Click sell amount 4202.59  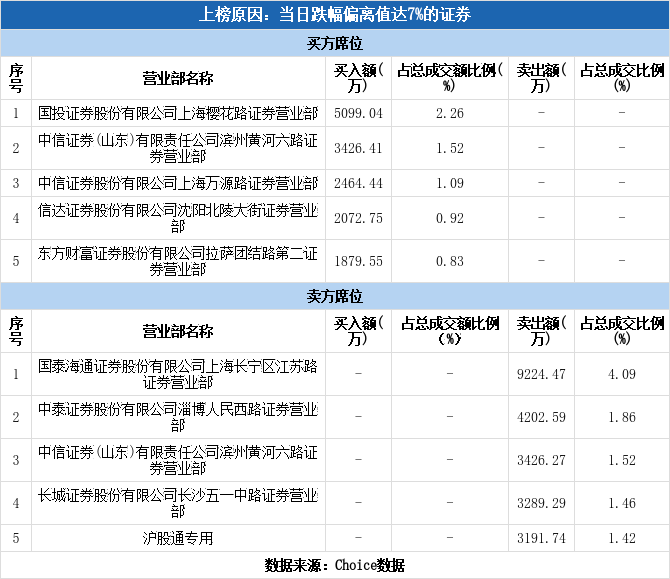541,417
